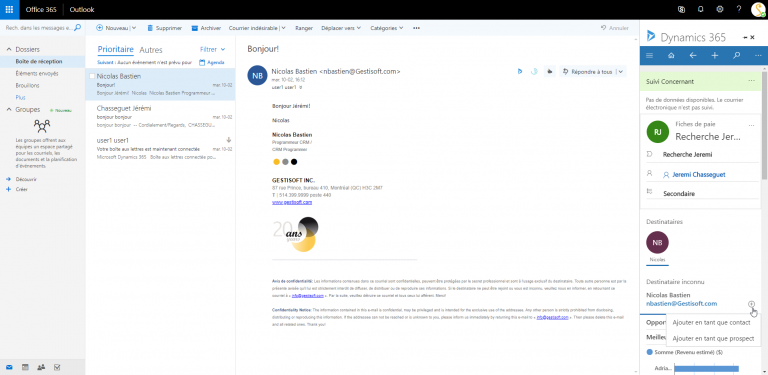Screen dimensions: 768x375
Task: Close the Dynamics 365 pane
Action: (752, 37)
